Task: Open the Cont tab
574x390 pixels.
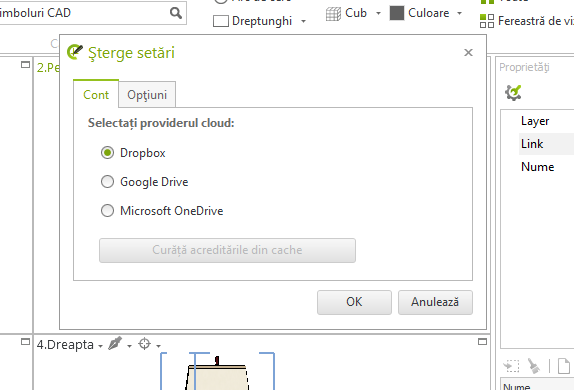Action: pos(96,94)
